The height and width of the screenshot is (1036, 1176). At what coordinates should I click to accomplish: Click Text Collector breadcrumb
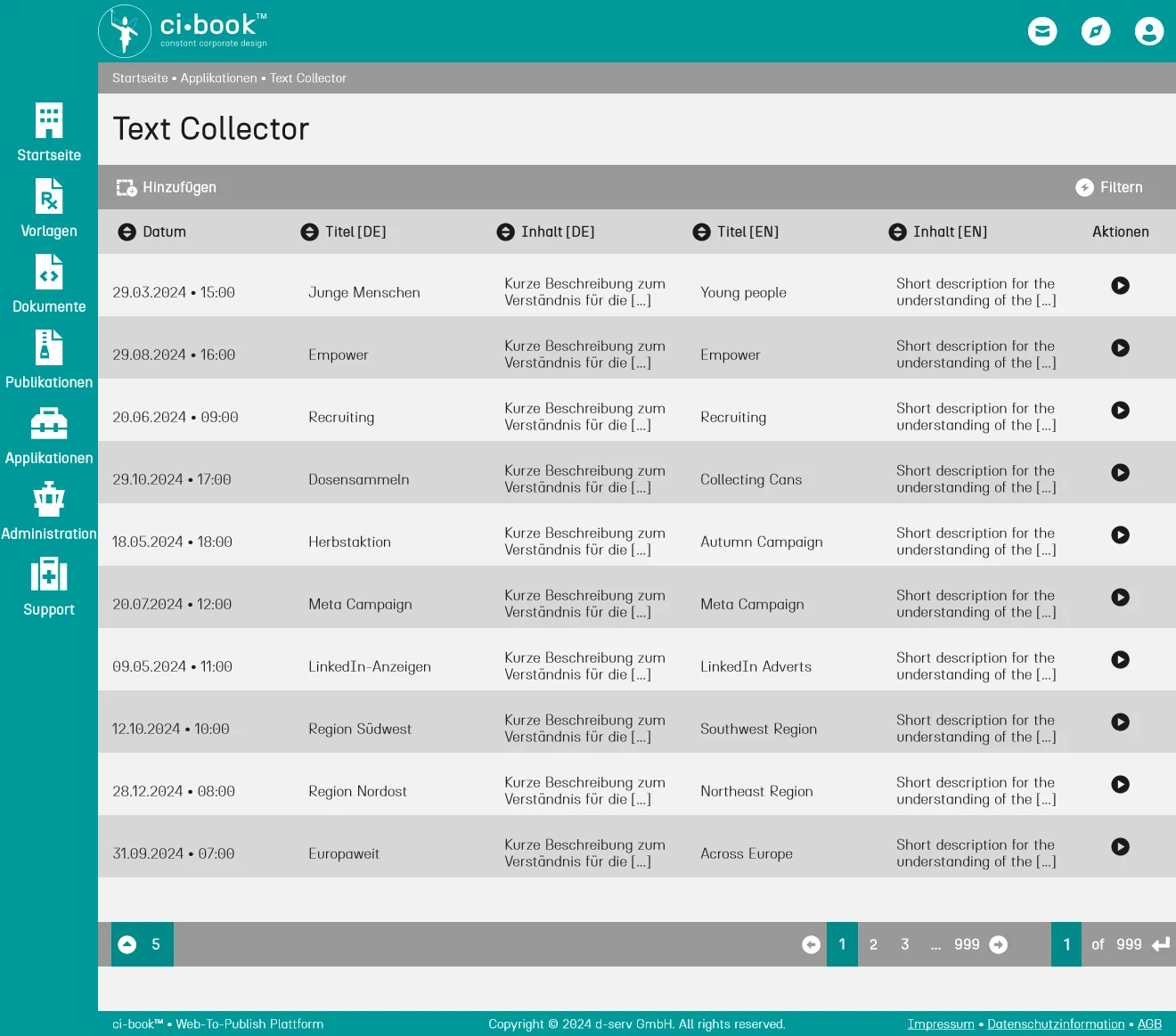pyautogui.click(x=308, y=78)
